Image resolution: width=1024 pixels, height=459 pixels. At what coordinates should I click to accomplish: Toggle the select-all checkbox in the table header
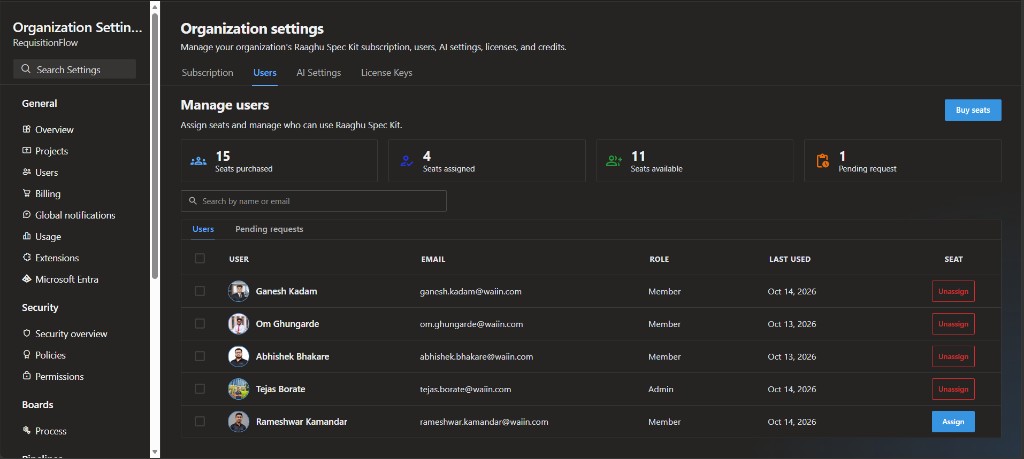(200, 259)
